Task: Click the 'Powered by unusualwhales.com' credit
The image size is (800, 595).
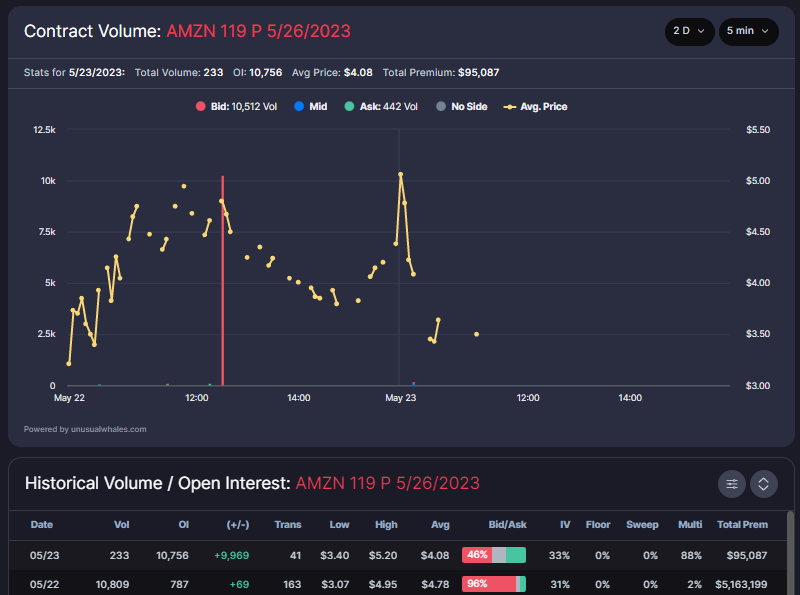Action: (85, 429)
